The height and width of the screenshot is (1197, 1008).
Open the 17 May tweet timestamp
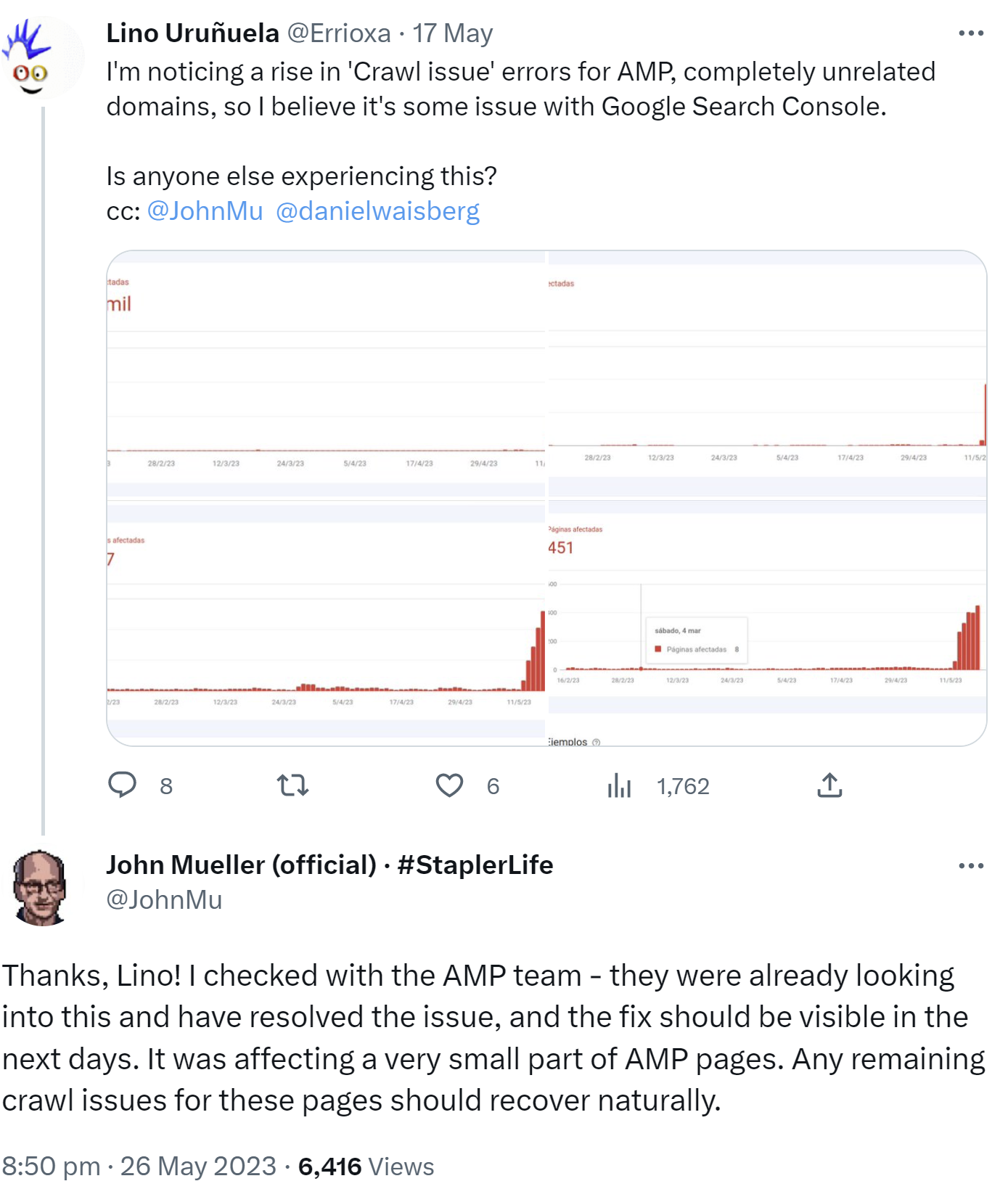(x=451, y=33)
